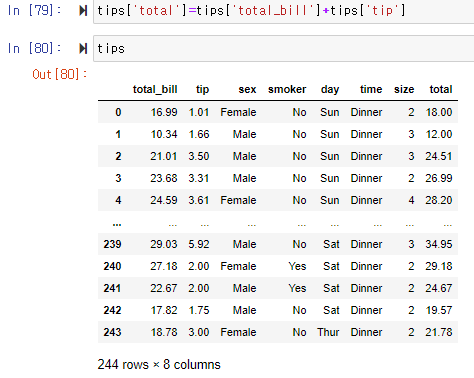The width and height of the screenshot is (474, 378).
Task: Select total_bill value 17.82
Action: click(x=164, y=310)
